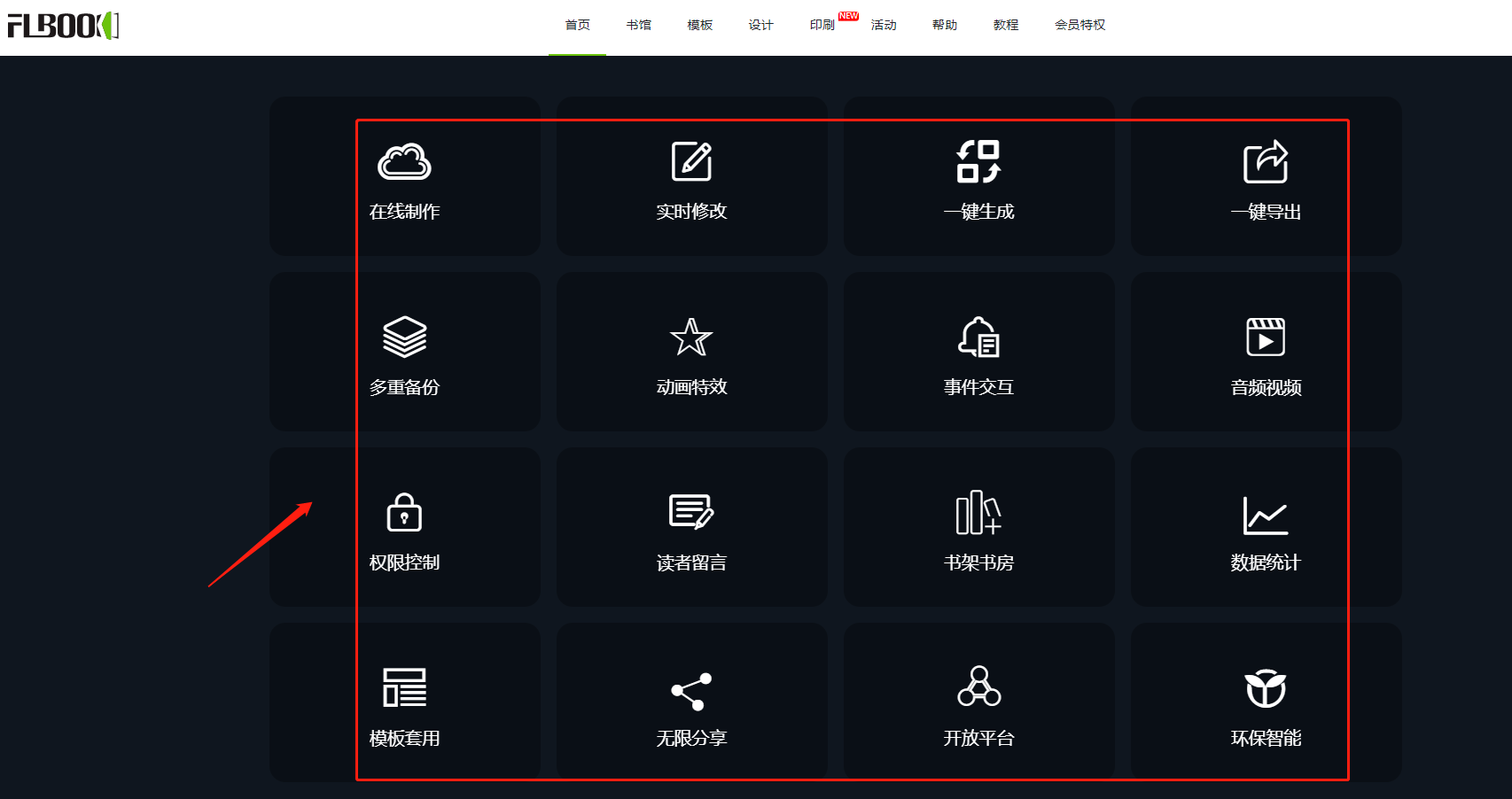Click the line chart icon for 数据统计
Image resolution: width=1512 pixels, height=799 pixels.
pyautogui.click(x=1266, y=515)
